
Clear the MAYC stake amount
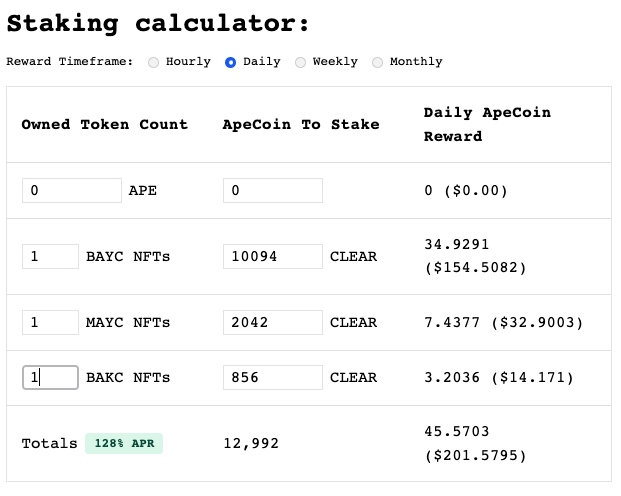(x=353, y=323)
